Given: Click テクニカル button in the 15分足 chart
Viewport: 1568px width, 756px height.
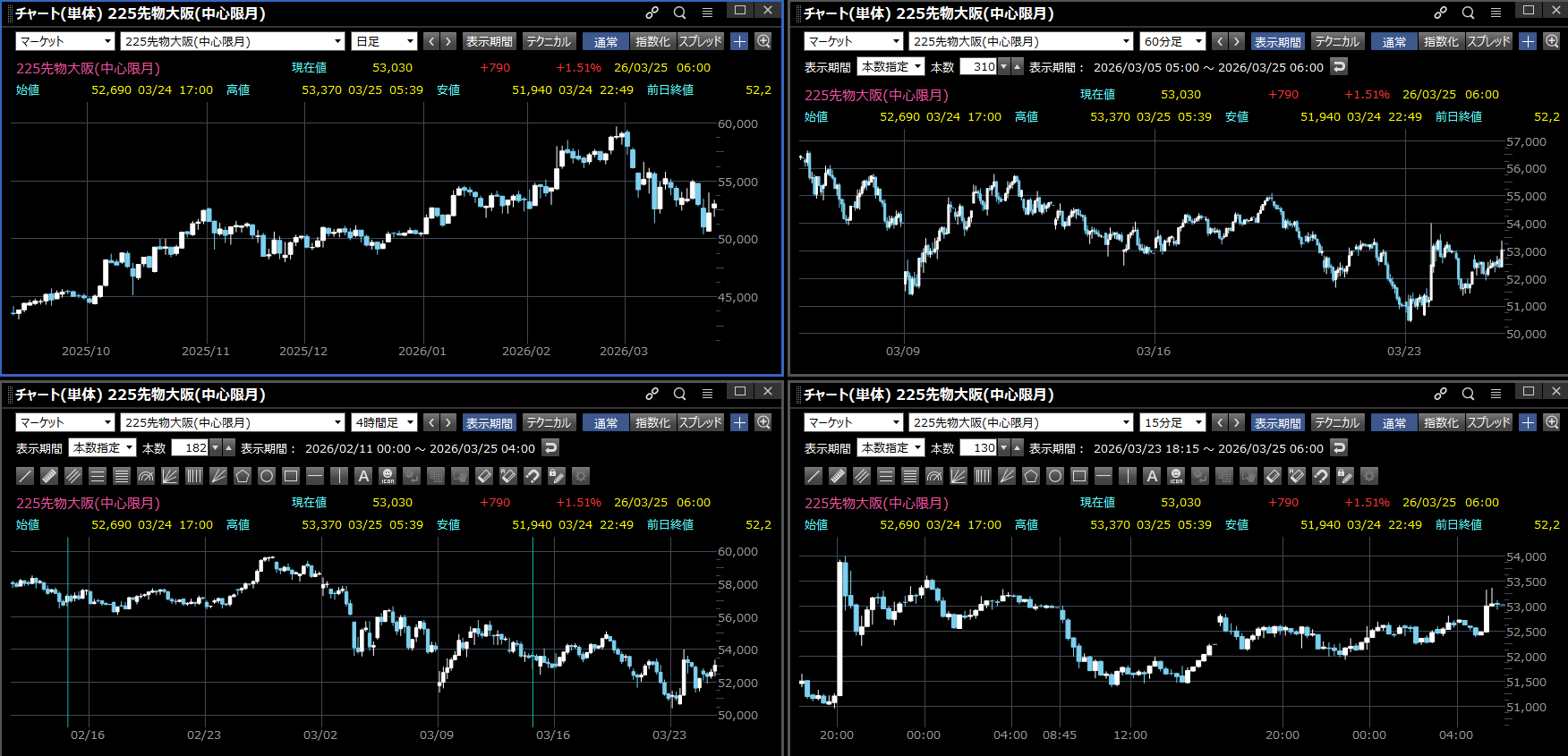Looking at the screenshot, I should click(1336, 422).
